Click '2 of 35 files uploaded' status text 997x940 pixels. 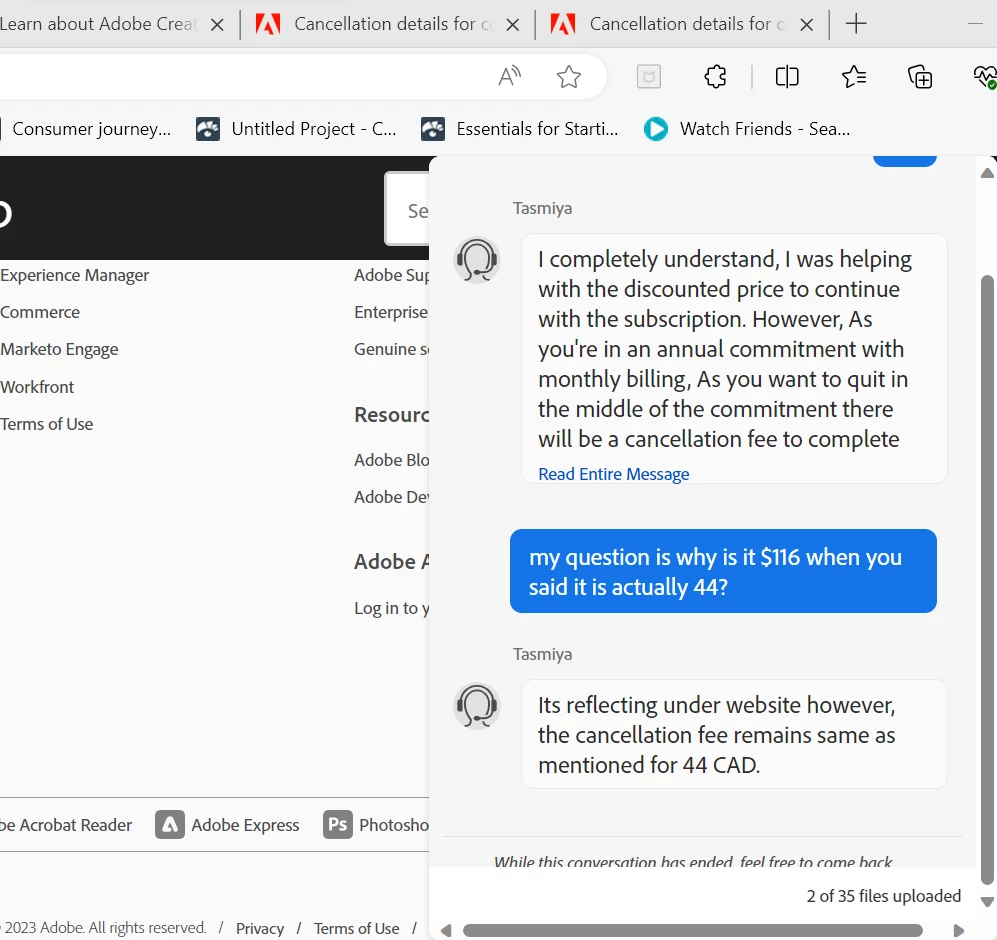(884, 896)
